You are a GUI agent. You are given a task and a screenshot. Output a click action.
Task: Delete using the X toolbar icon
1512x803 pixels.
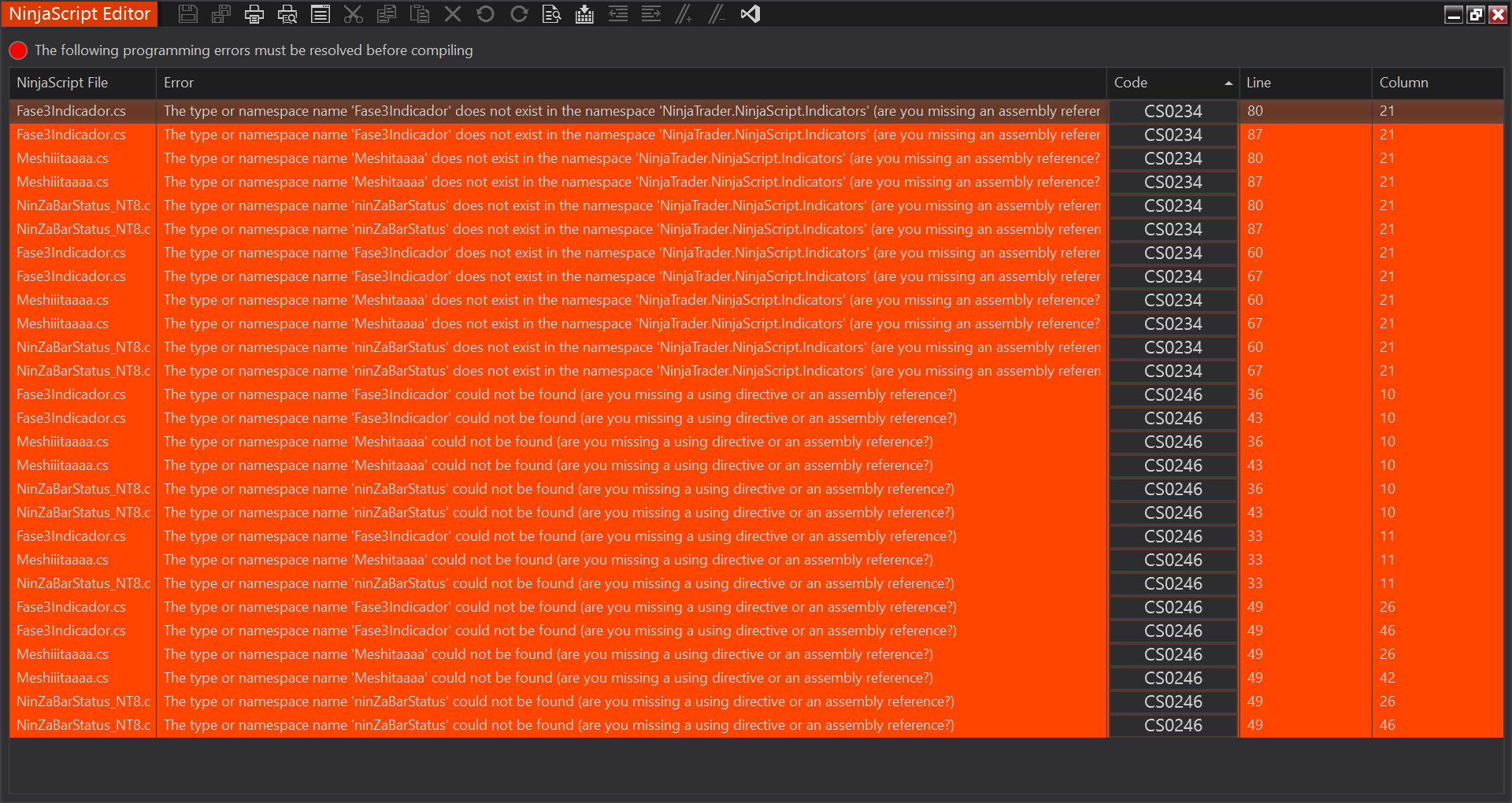pyautogui.click(x=453, y=14)
